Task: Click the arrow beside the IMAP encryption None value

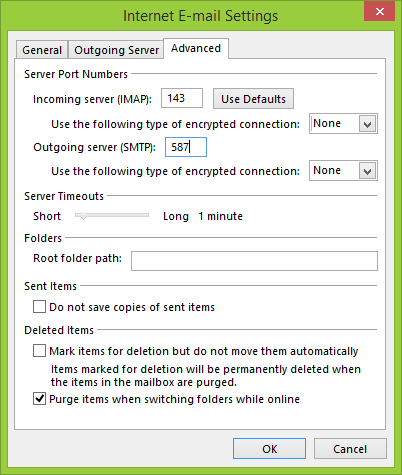Action: tap(367, 124)
